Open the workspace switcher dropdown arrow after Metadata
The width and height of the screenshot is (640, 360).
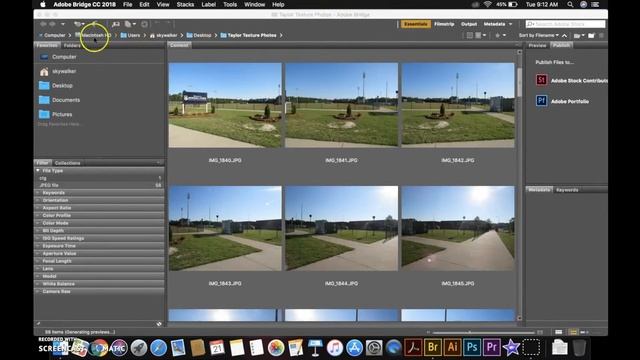point(510,24)
